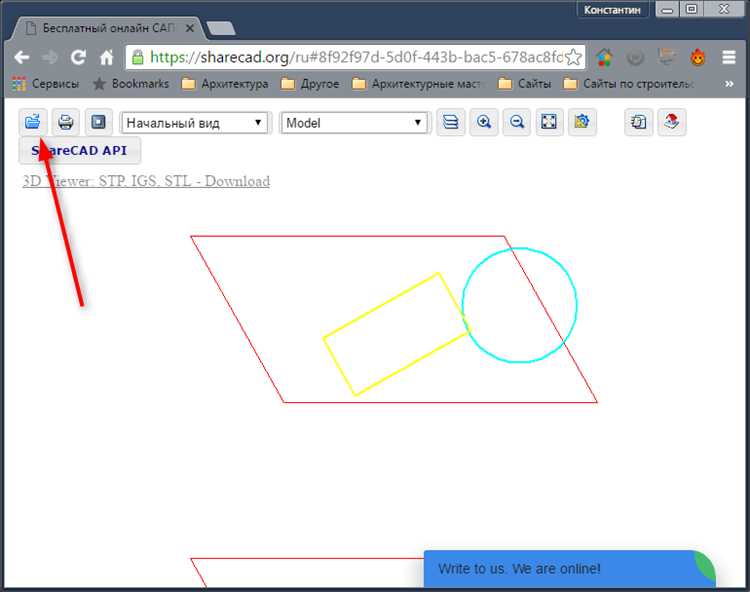Image resolution: width=750 pixels, height=592 pixels.
Task: Select the Бесплатный онлайн САПР browser tab
Action: click(105, 28)
